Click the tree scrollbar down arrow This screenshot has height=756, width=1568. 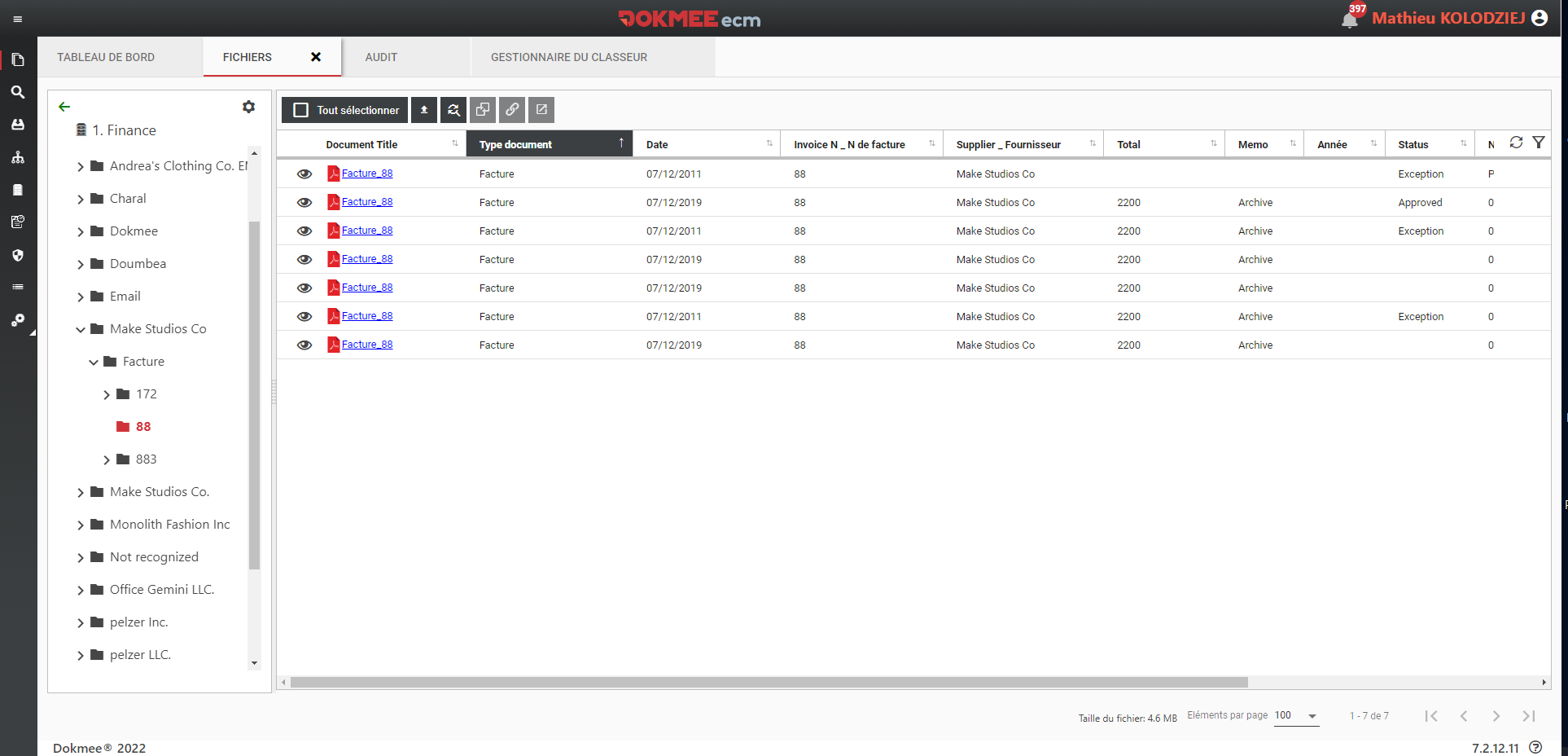coord(254,663)
